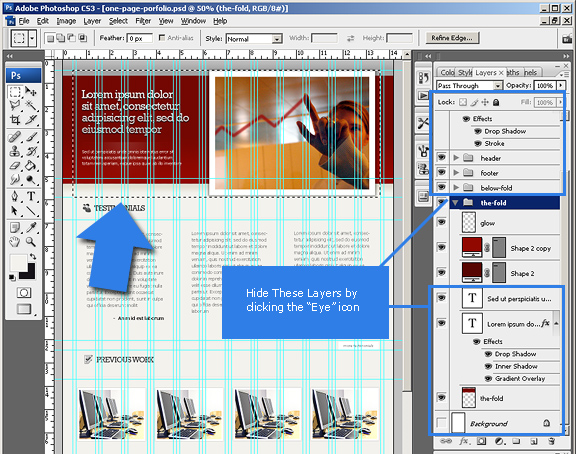Add a layer mask
Viewport: 576px width, 454px height.
click(481, 441)
